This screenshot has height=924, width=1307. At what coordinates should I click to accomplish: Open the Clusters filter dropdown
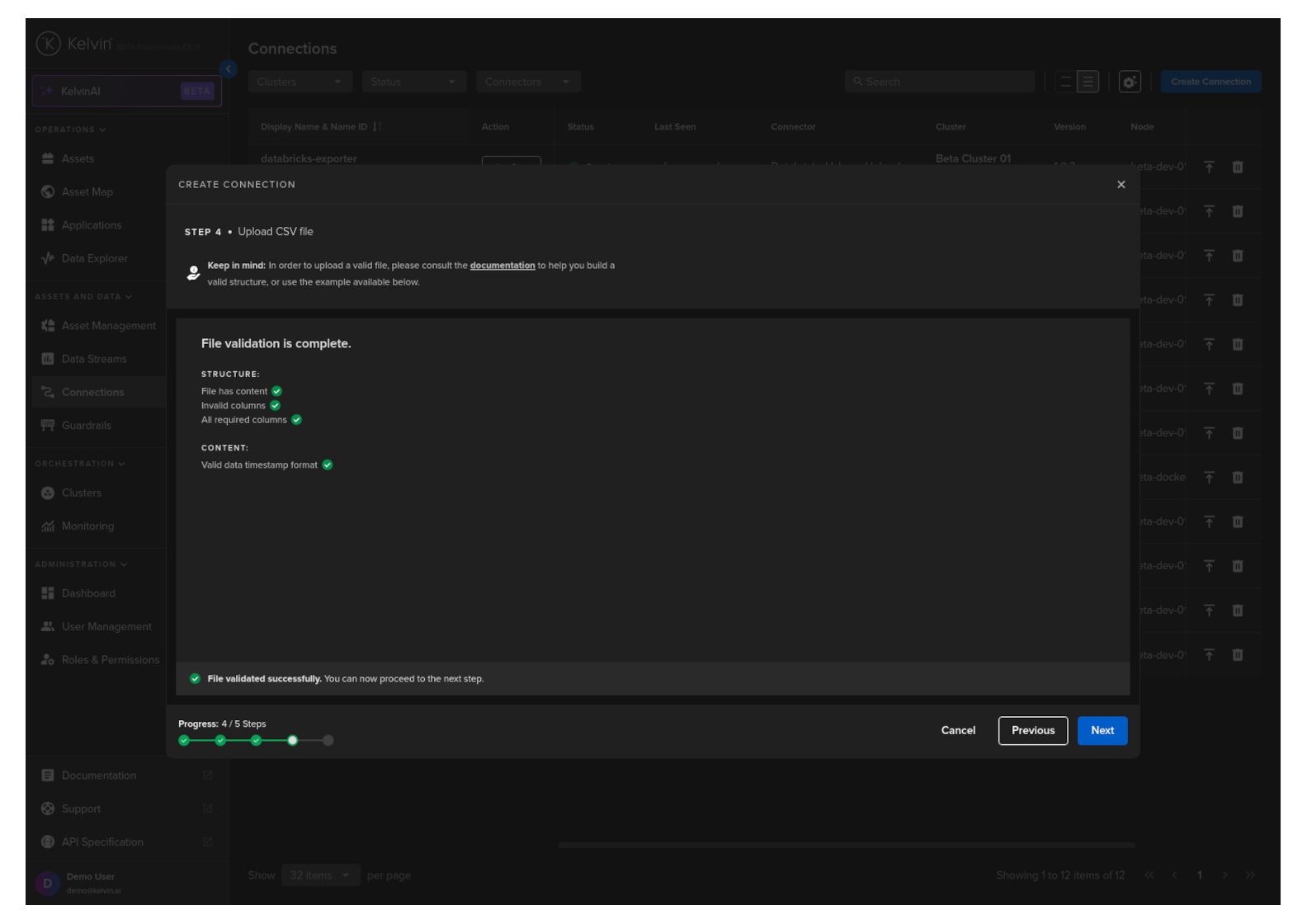pos(300,82)
